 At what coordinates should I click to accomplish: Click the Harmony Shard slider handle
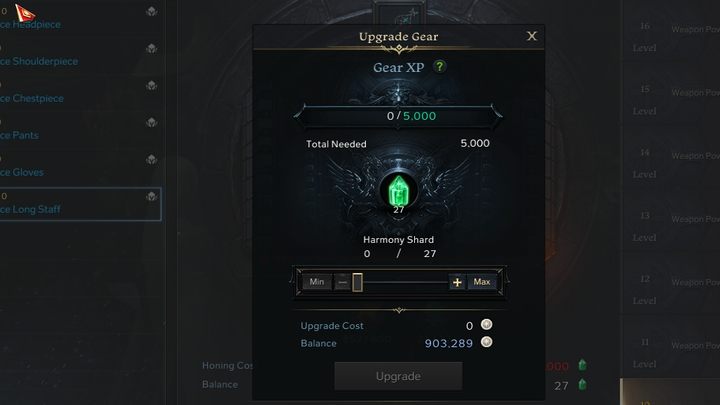point(357,282)
